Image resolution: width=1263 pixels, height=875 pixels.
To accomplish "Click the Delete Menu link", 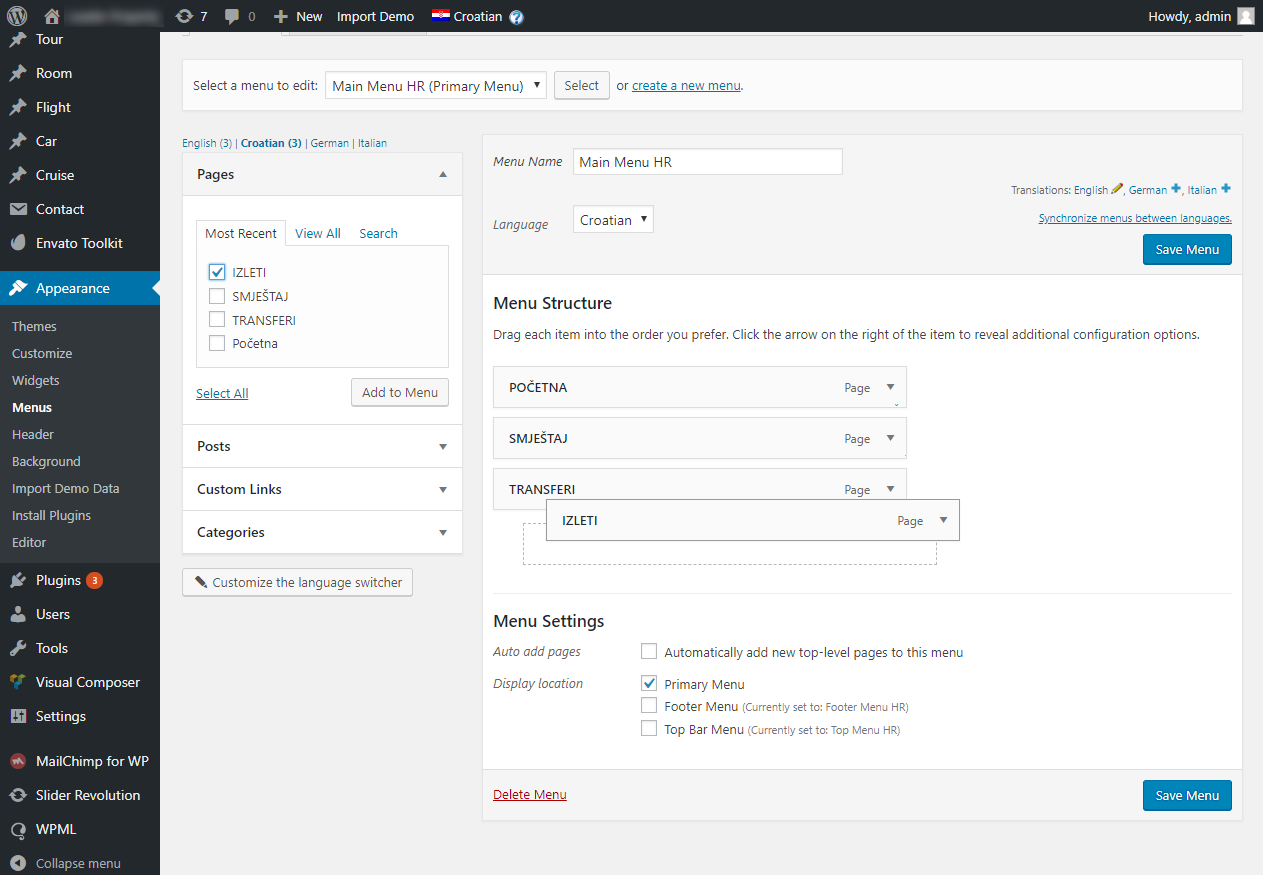I will pos(530,795).
